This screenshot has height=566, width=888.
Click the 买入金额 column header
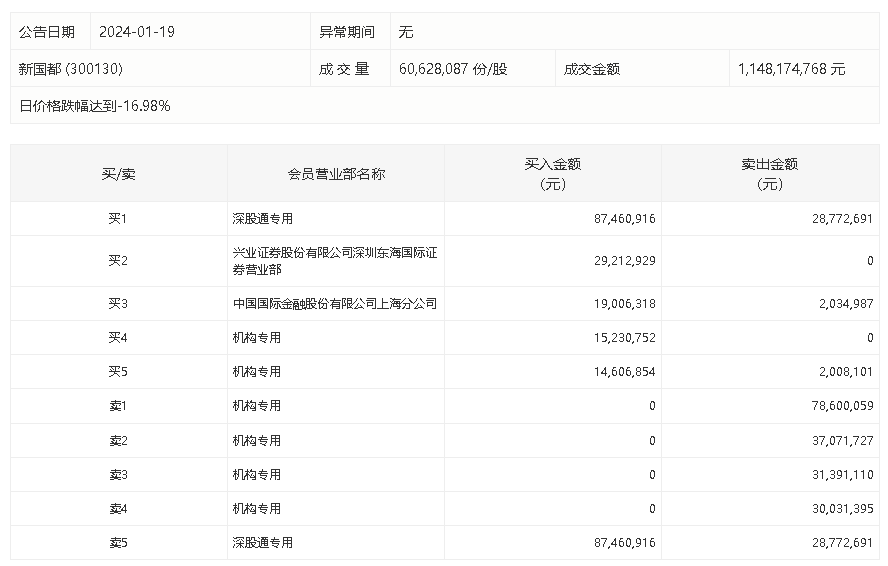tap(553, 174)
